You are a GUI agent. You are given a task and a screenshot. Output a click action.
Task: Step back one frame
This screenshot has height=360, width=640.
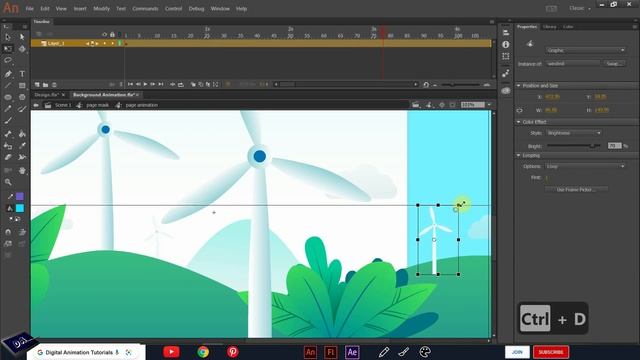tap(138, 84)
